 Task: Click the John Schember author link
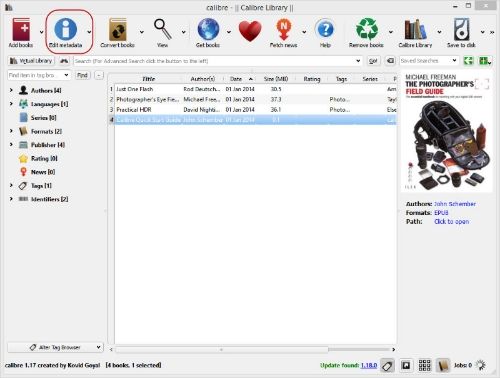(455, 204)
